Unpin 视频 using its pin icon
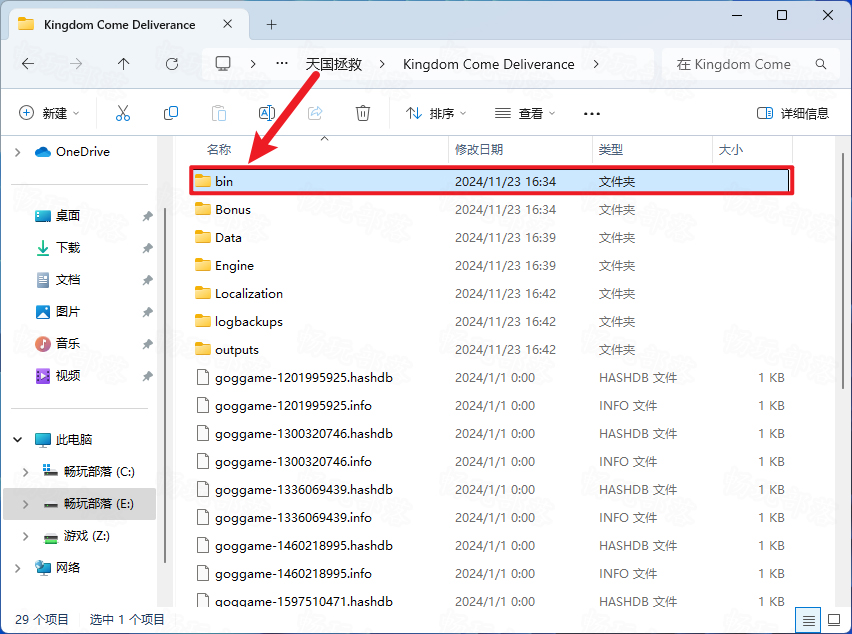 [x=147, y=376]
